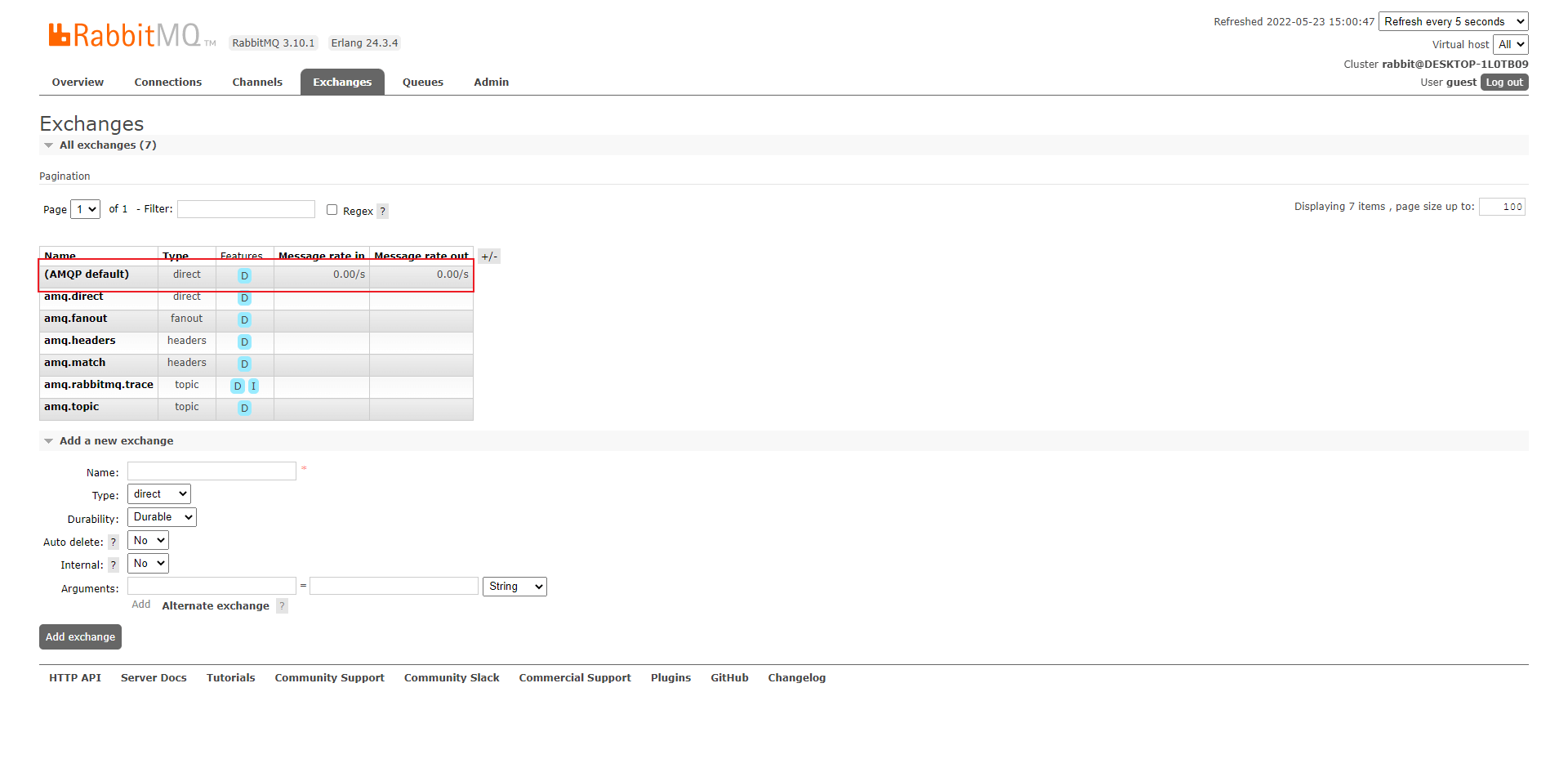
Task: Open the Page number dropdown
Action: tap(85, 209)
